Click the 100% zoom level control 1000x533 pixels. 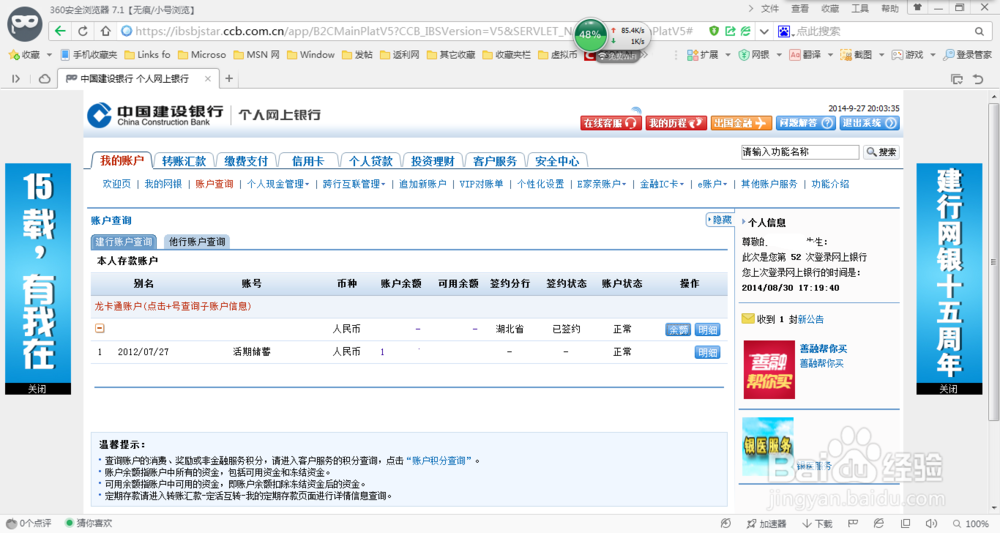971,523
